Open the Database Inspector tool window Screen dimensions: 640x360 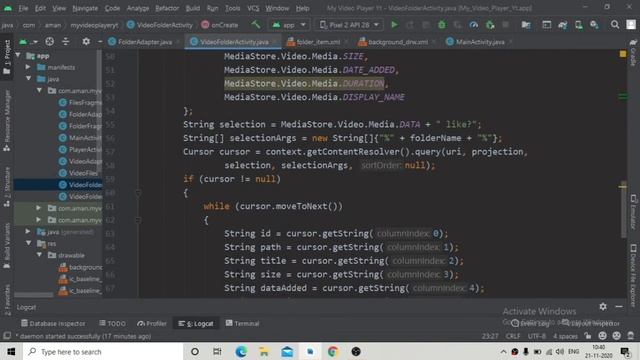53,323
